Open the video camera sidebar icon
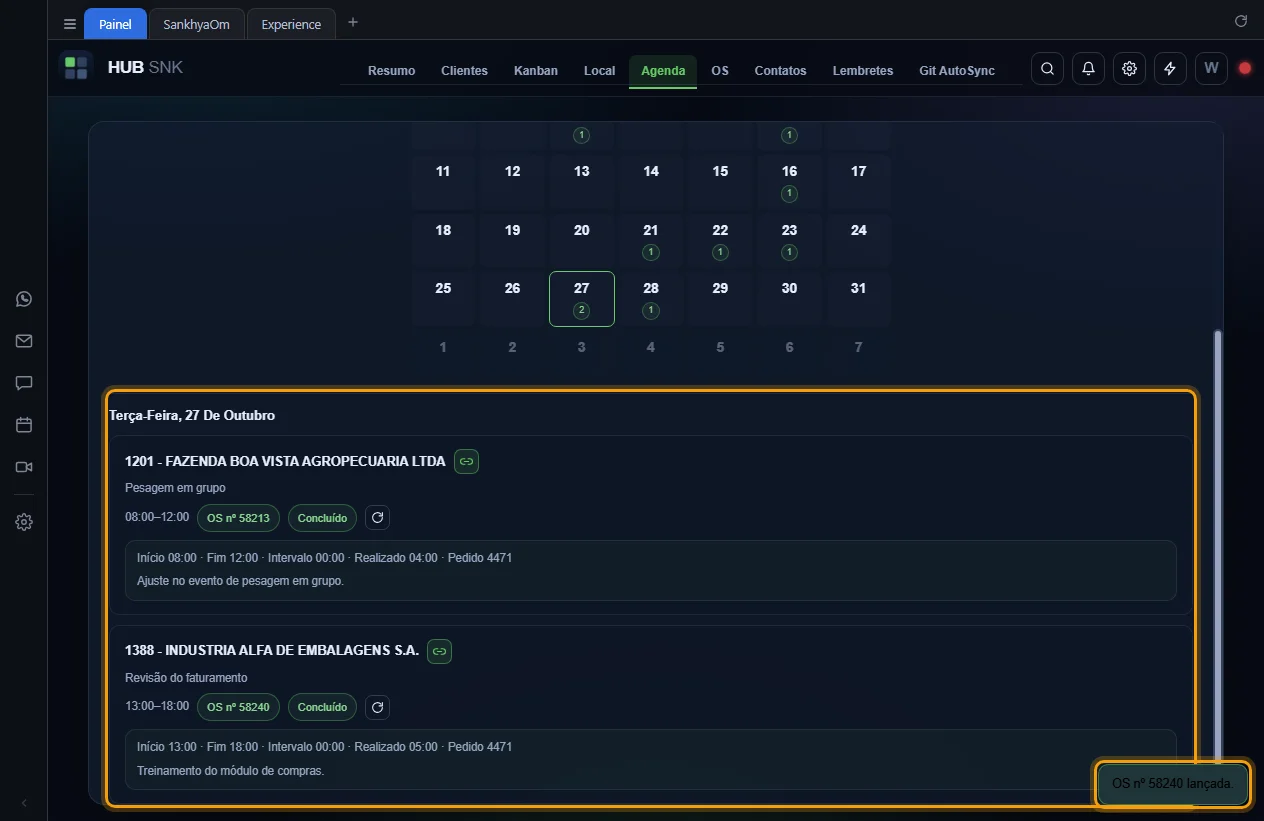Screen dimensions: 1264x821 click(x=24, y=467)
